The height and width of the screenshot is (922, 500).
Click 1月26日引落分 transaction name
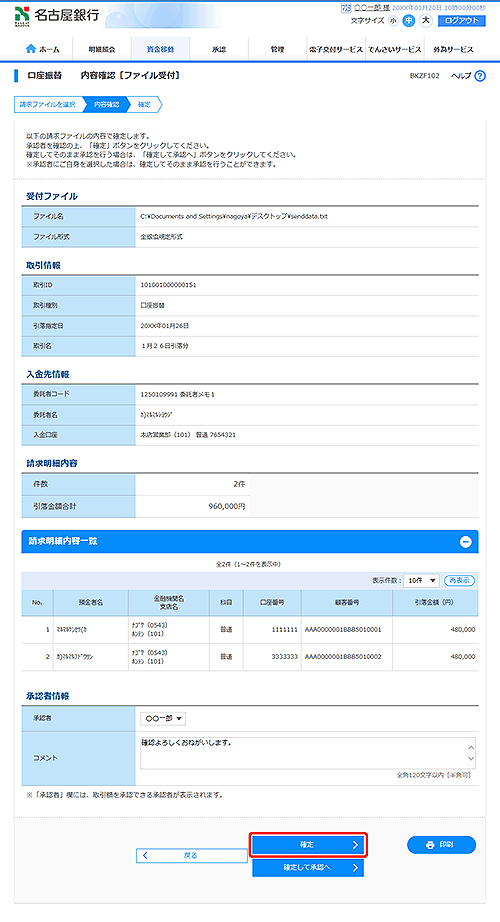[165, 346]
